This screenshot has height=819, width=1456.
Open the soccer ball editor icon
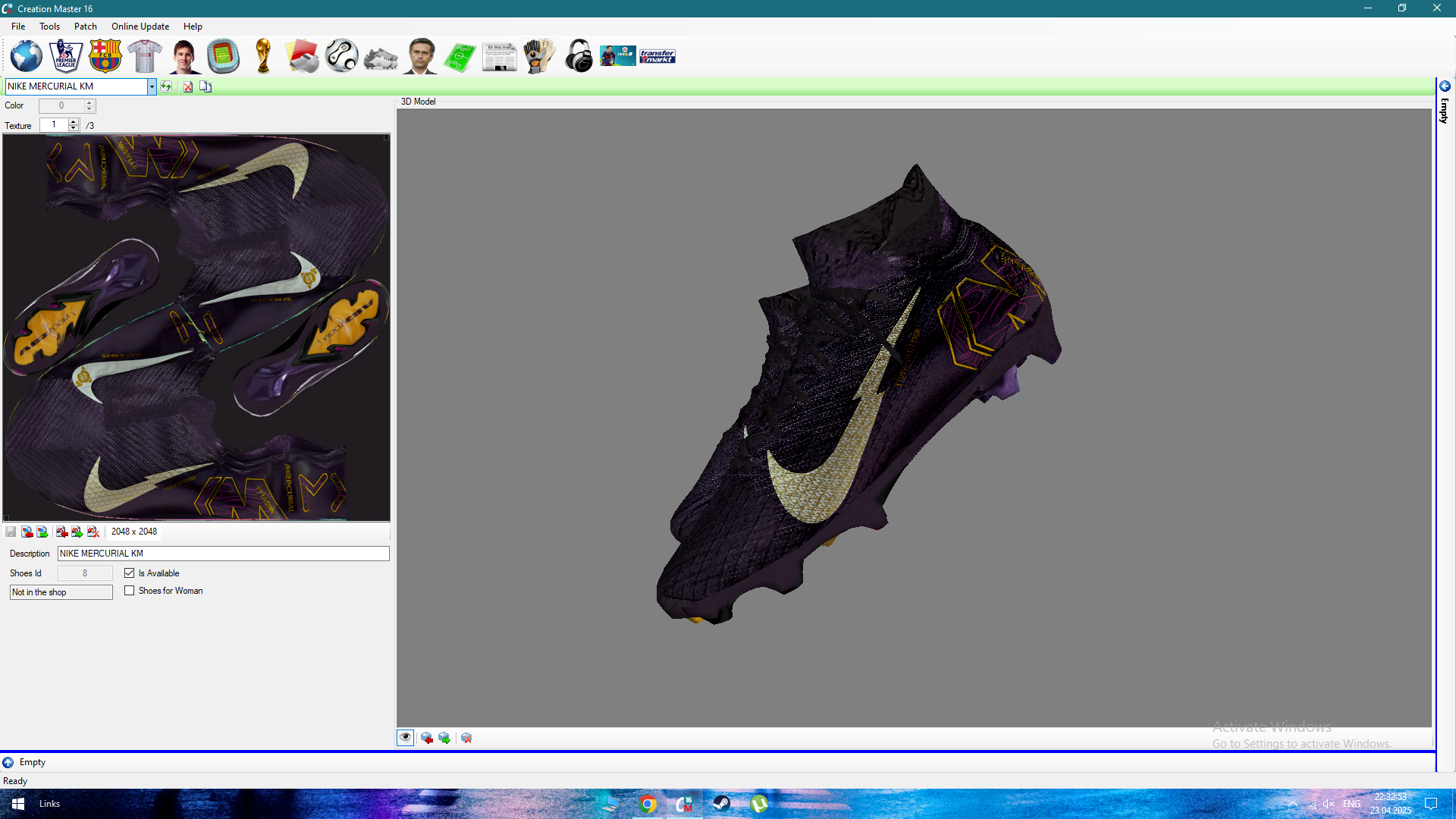pyautogui.click(x=342, y=56)
